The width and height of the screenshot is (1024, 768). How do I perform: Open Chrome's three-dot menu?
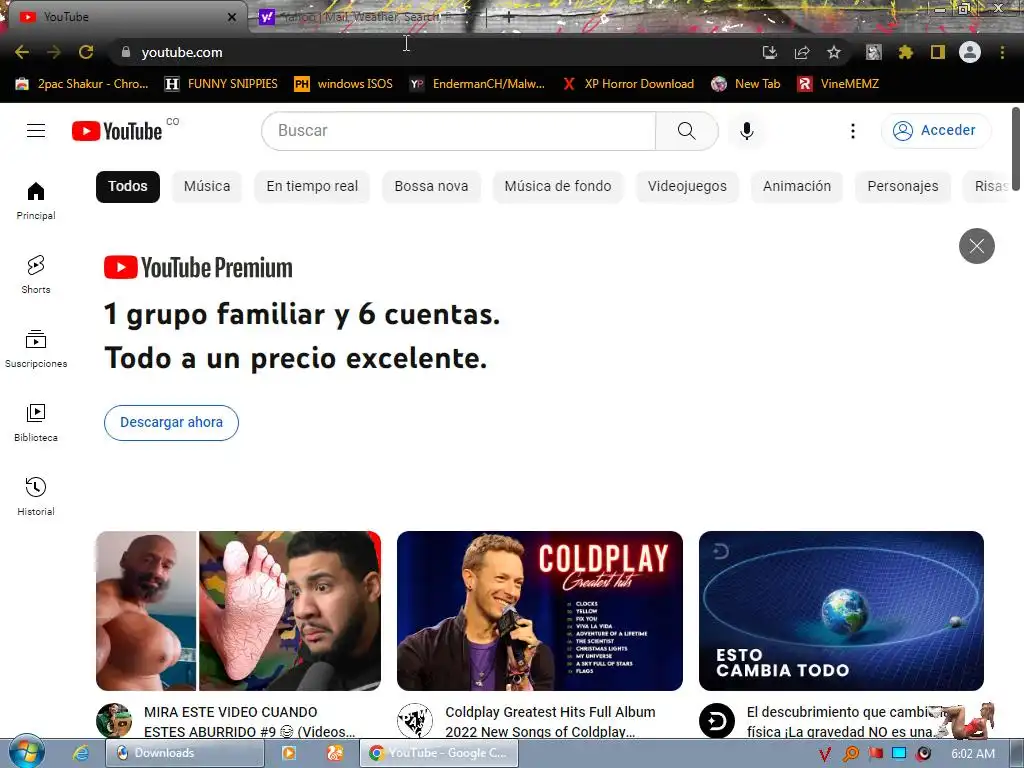(x=1002, y=52)
